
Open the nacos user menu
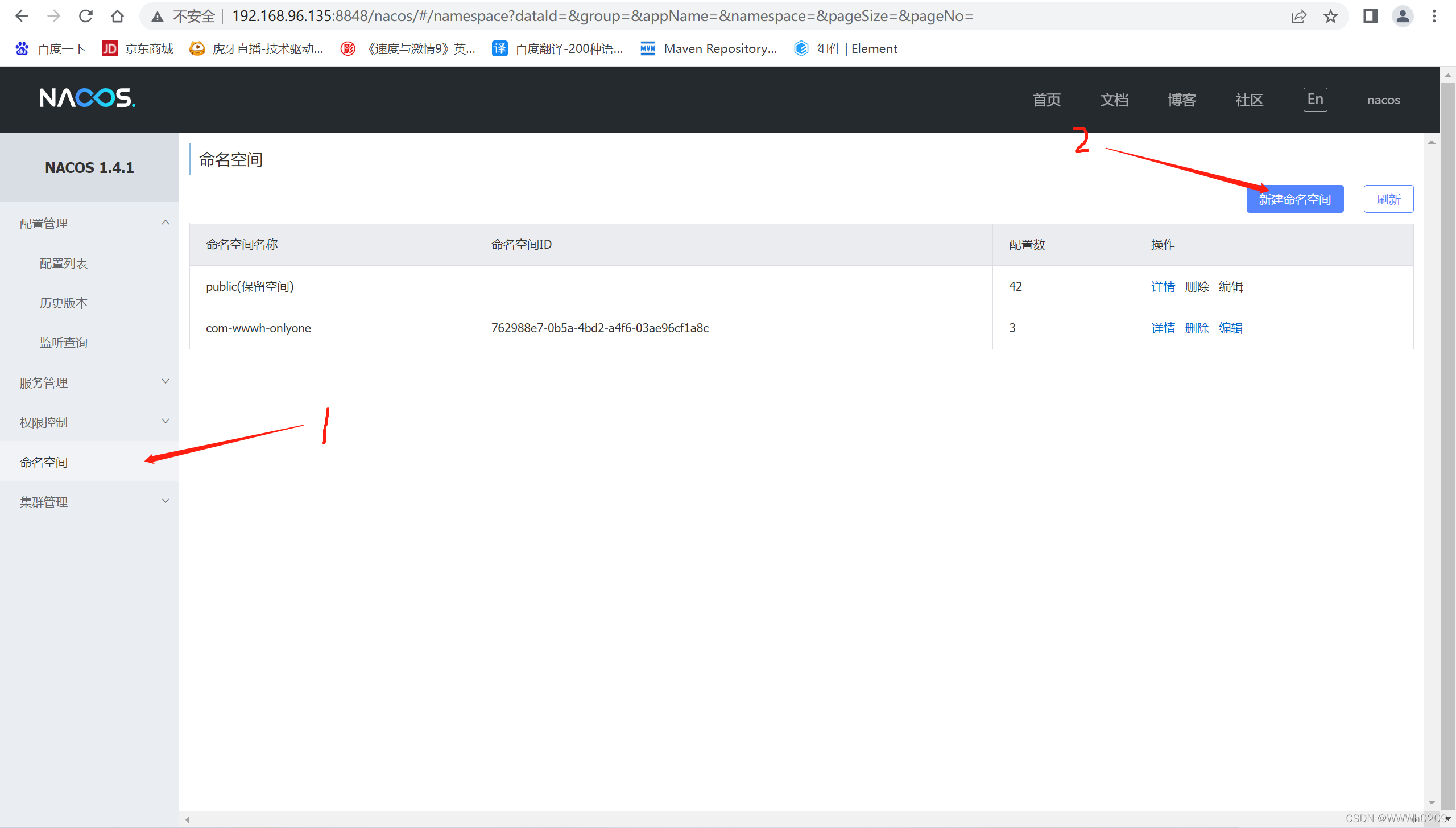pos(1383,100)
